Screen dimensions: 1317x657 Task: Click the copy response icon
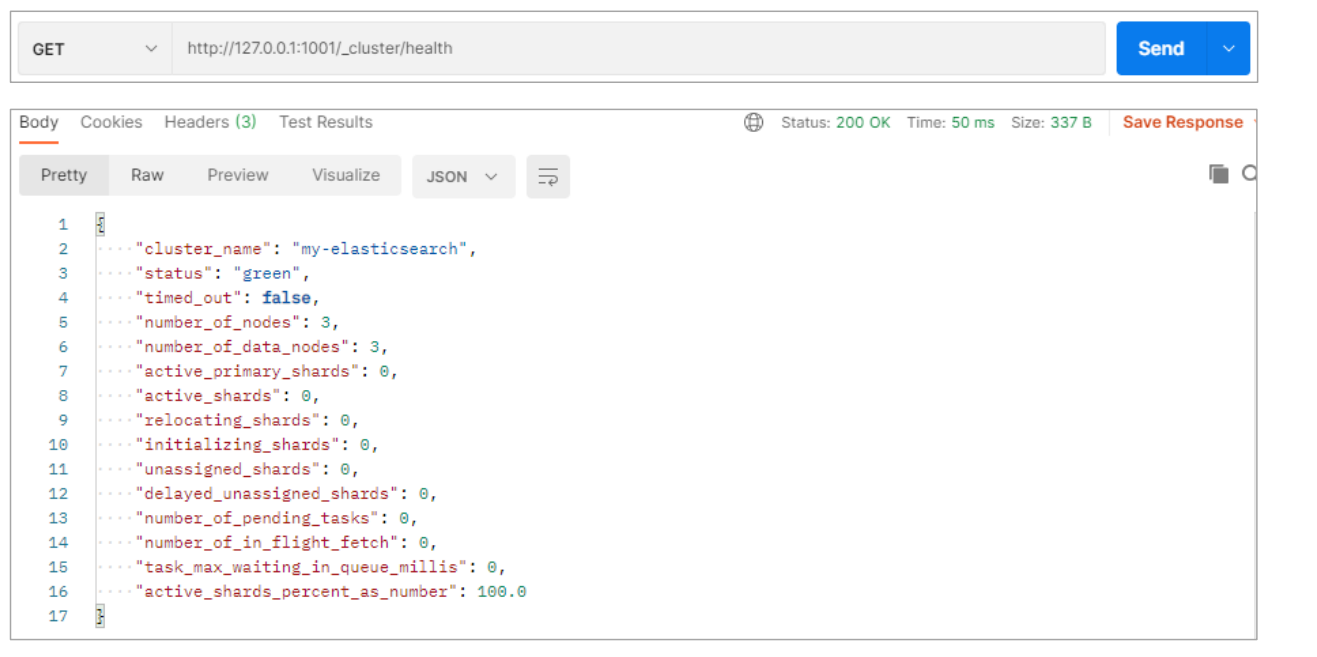(1218, 174)
